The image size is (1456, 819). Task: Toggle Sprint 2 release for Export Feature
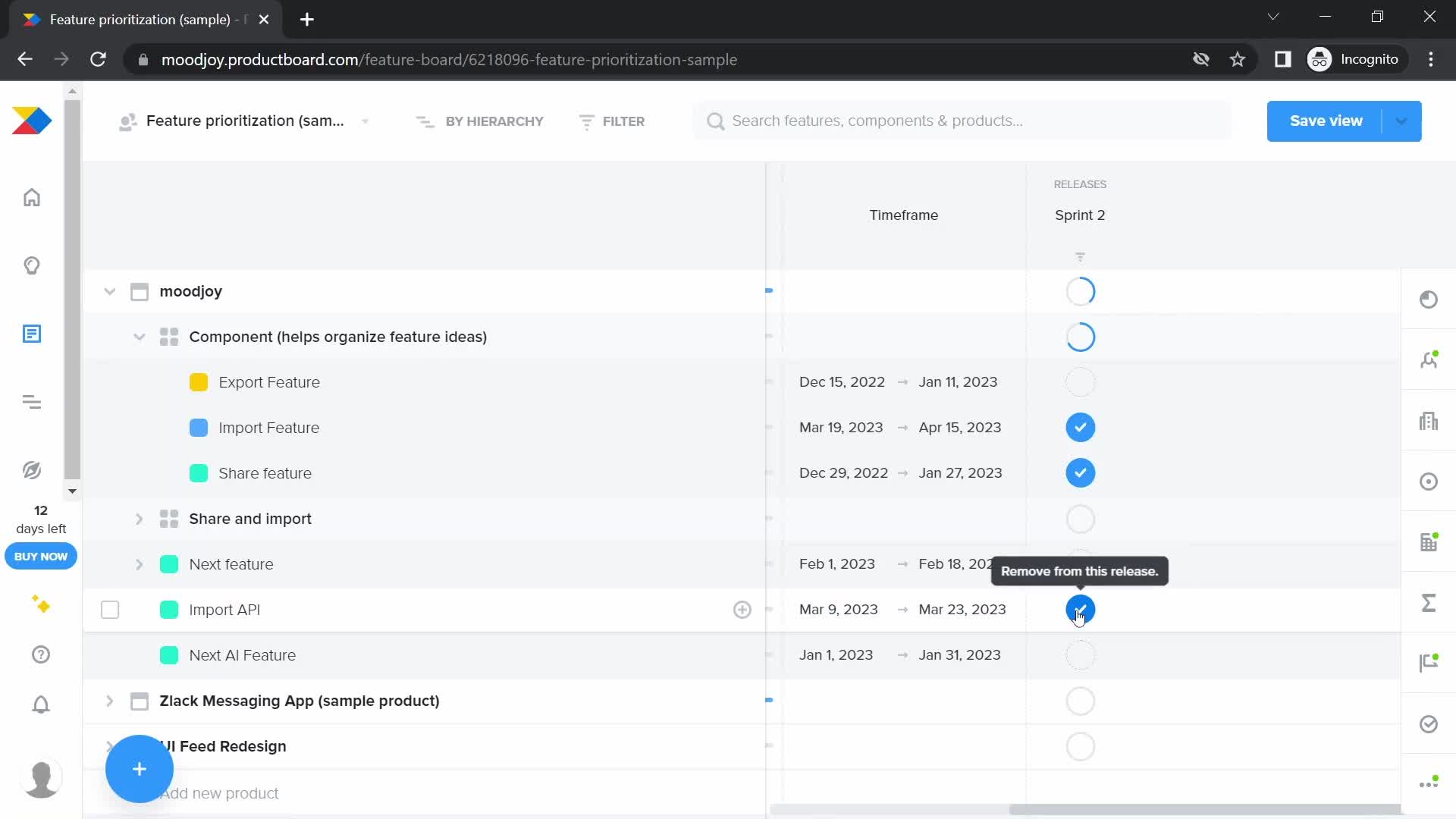[1080, 382]
